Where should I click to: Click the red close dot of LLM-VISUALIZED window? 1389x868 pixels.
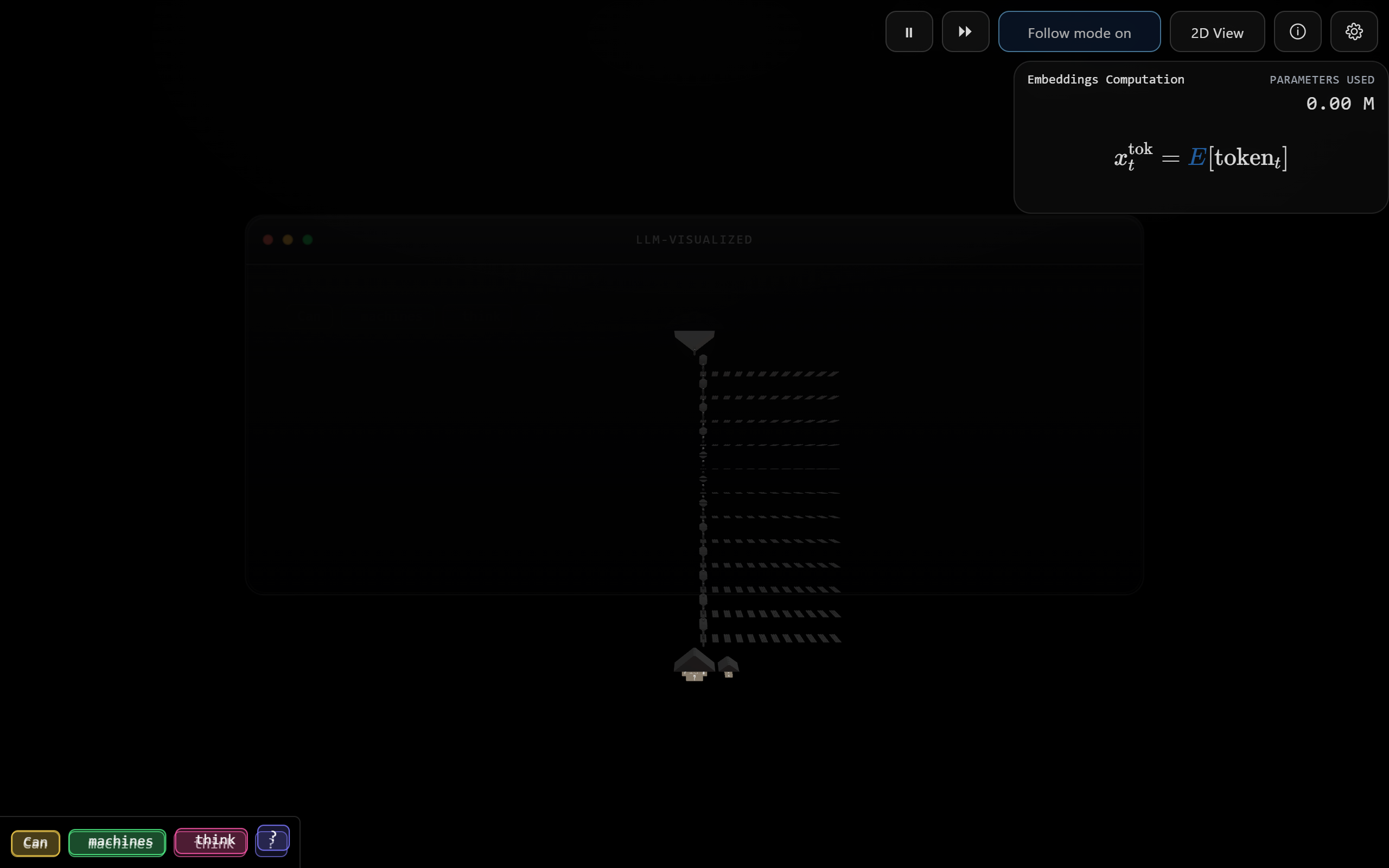tap(267, 239)
